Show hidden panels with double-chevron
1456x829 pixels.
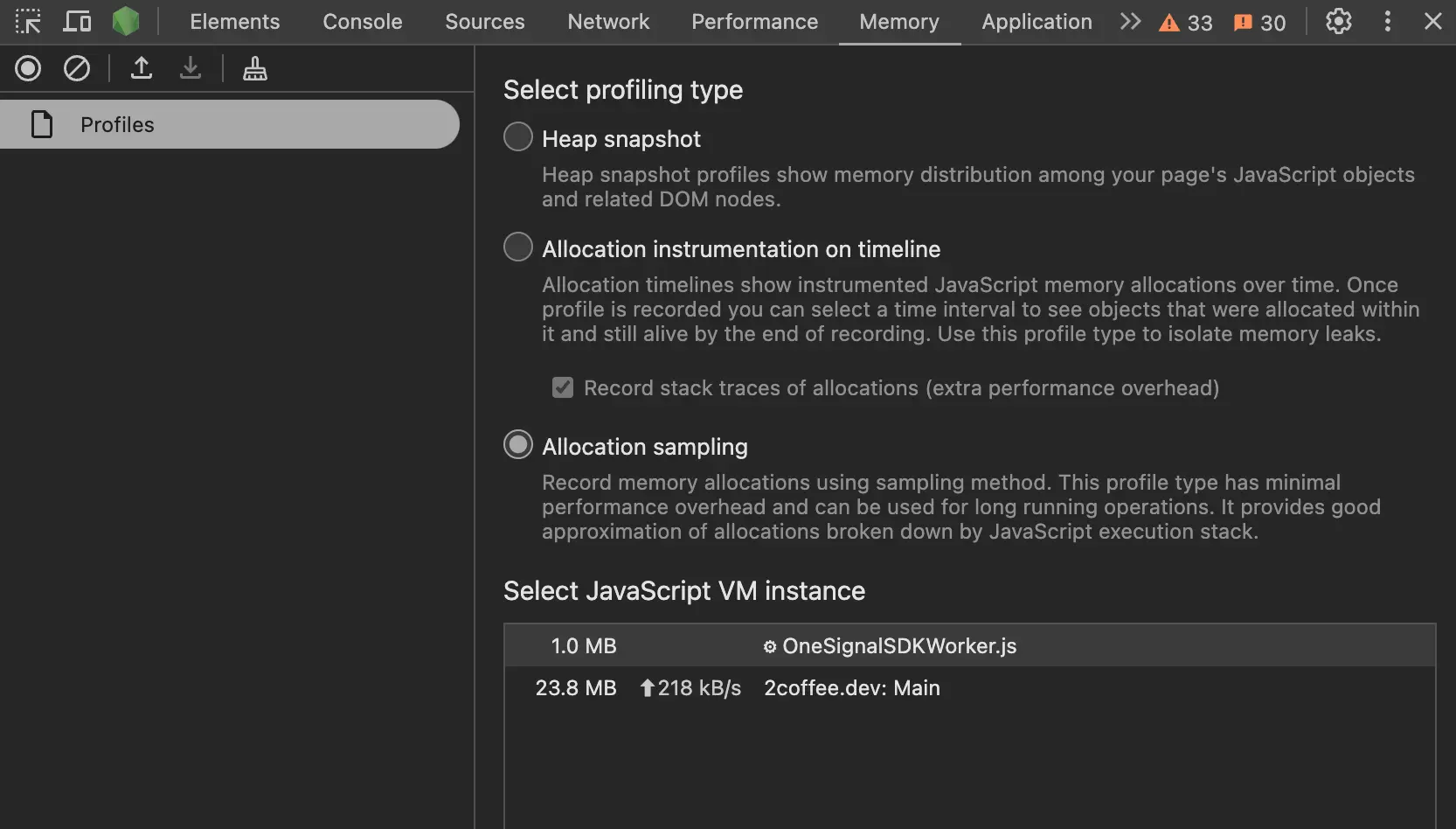pos(1129,21)
